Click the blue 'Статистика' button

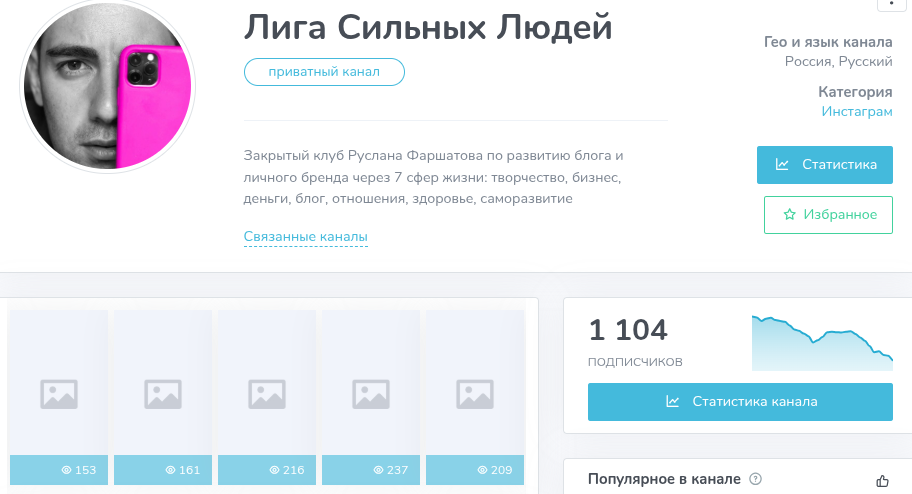click(x=825, y=165)
